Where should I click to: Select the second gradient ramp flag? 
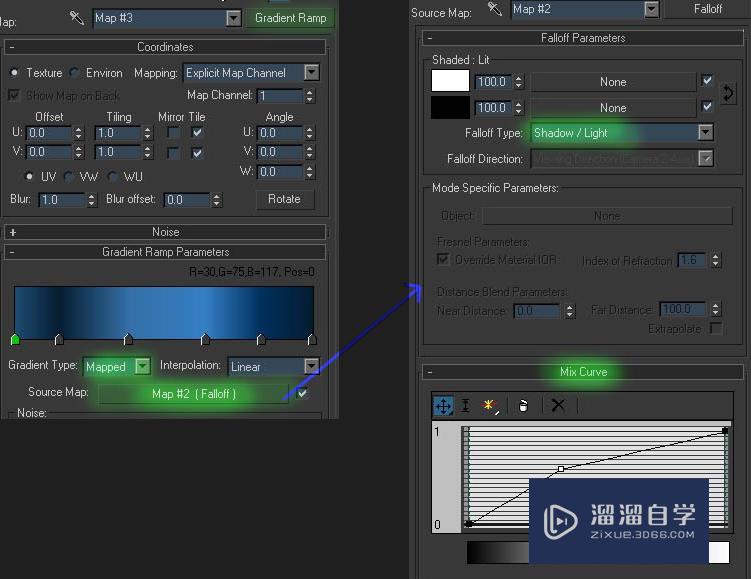point(59,340)
